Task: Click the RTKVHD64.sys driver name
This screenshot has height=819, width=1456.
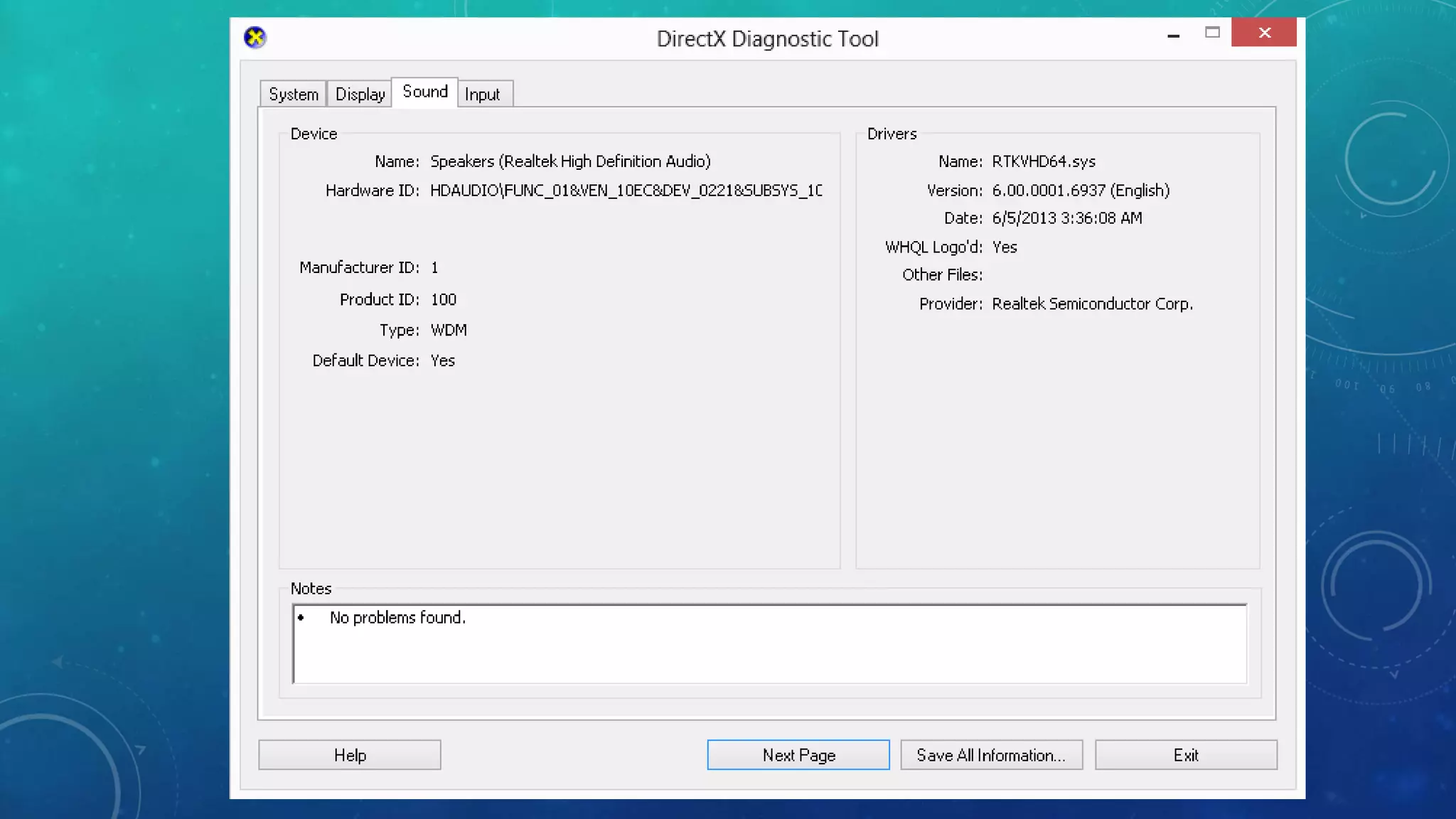Action: click(1044, 161)
